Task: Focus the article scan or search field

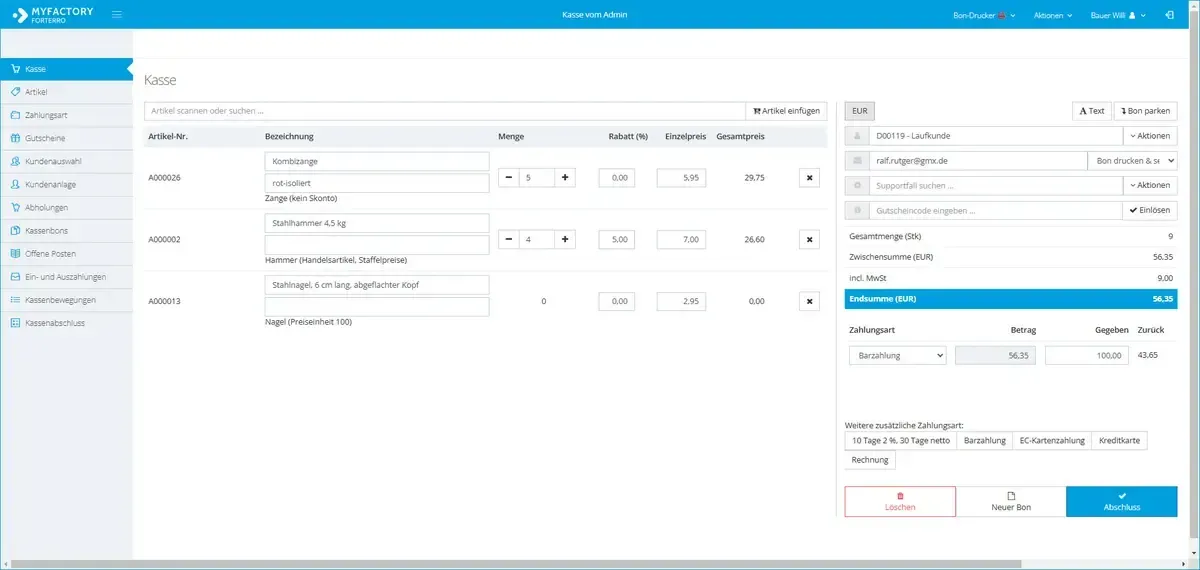Action: point(445,111)
